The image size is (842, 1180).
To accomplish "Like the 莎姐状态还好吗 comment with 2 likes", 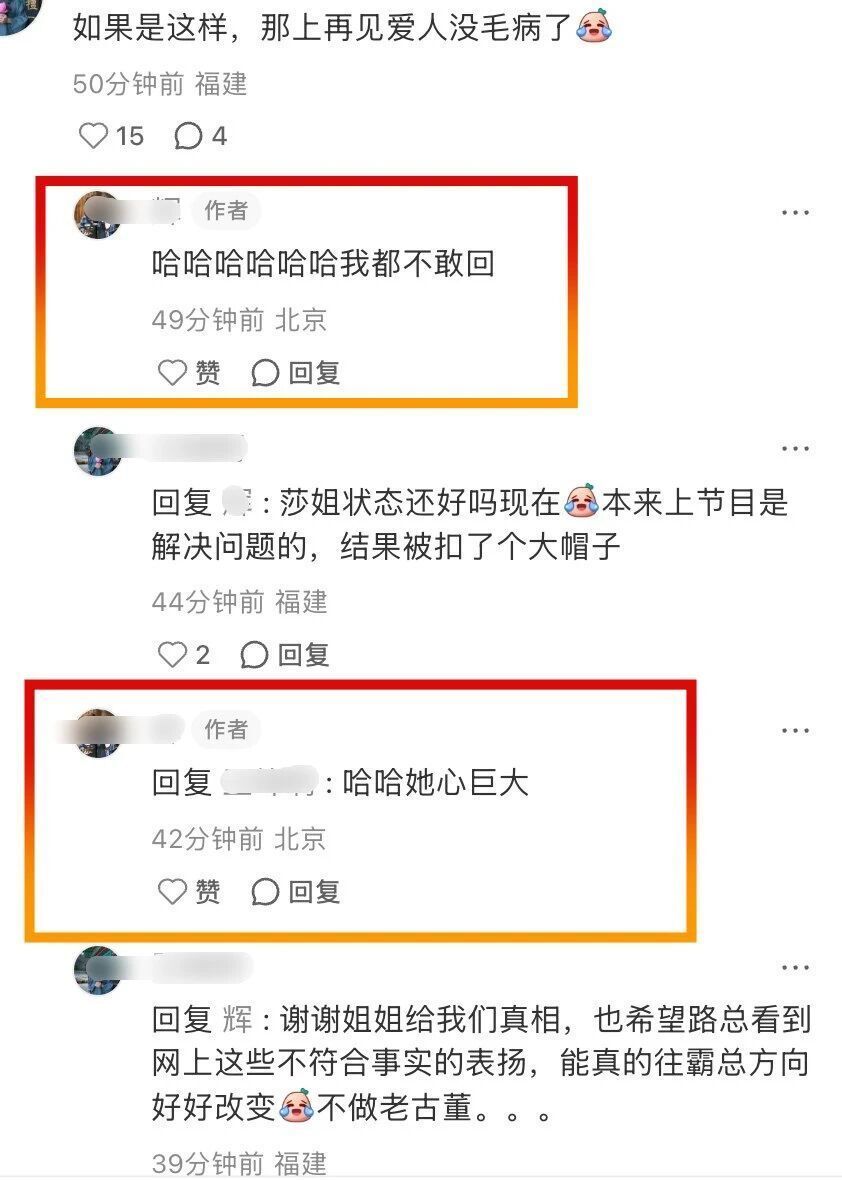I will click(x=184, y=655).
